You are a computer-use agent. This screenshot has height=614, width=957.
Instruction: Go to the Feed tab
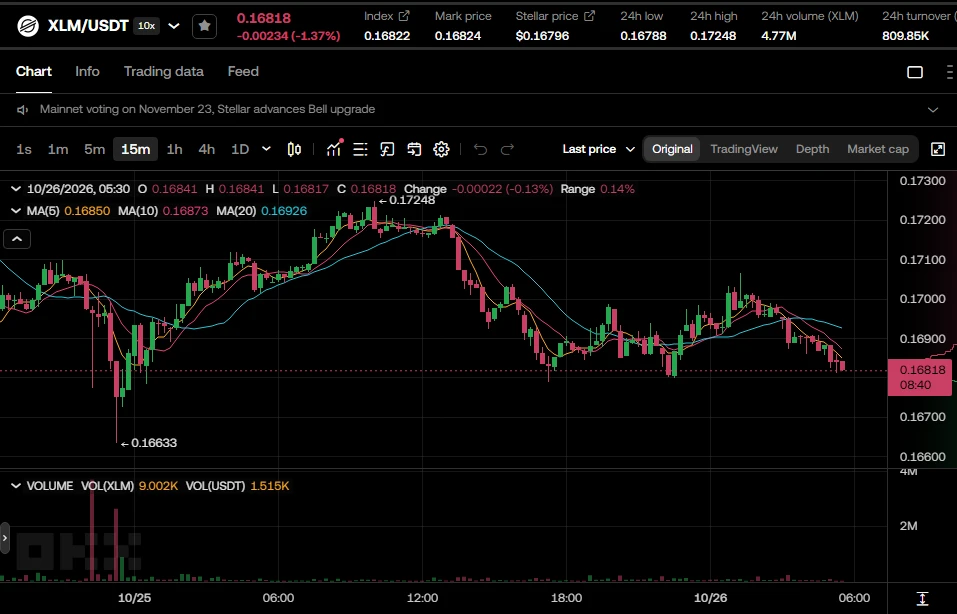coord(243,71)
